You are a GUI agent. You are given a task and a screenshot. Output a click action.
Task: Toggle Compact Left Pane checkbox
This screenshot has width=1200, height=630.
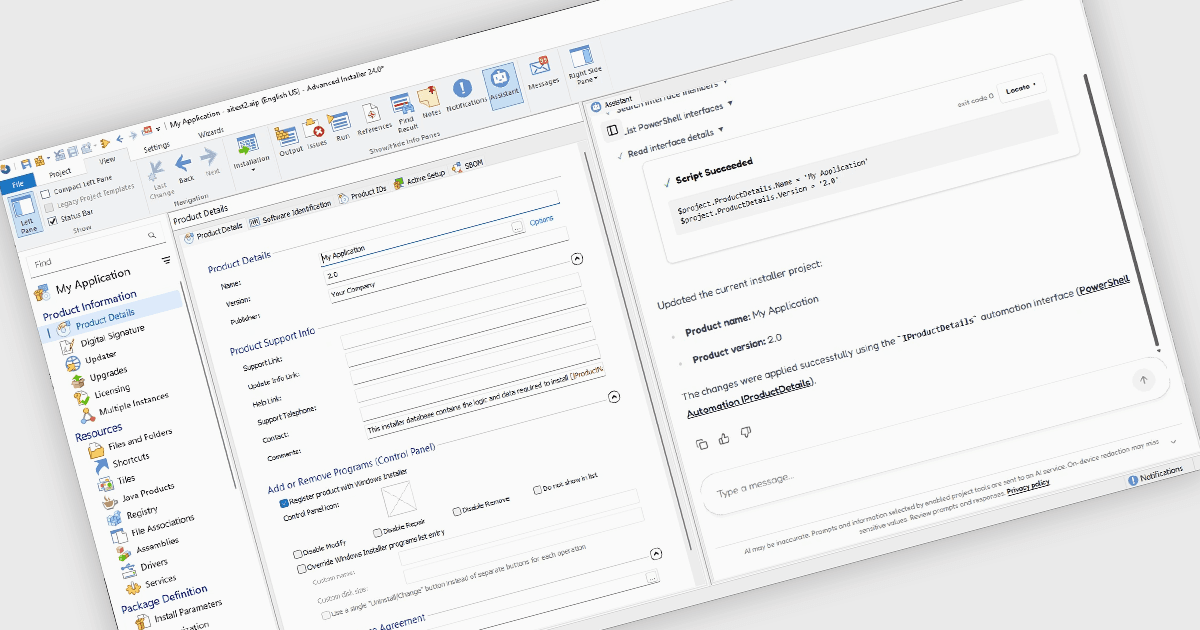[45, 193]
